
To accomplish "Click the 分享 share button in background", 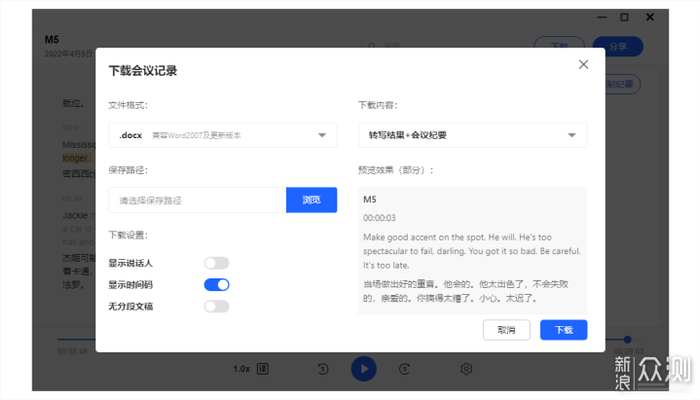I will tap(618, 46).
